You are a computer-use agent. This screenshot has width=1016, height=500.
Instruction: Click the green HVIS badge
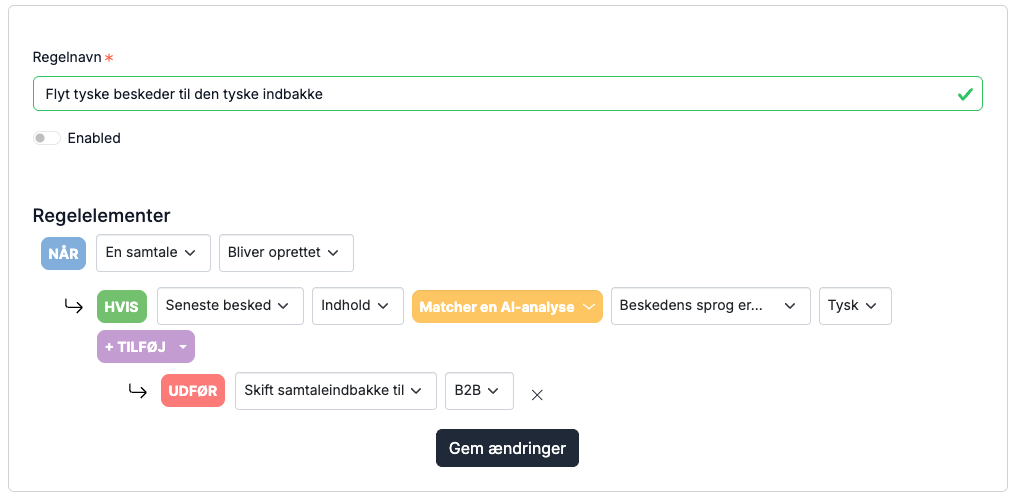click(122, 306)
